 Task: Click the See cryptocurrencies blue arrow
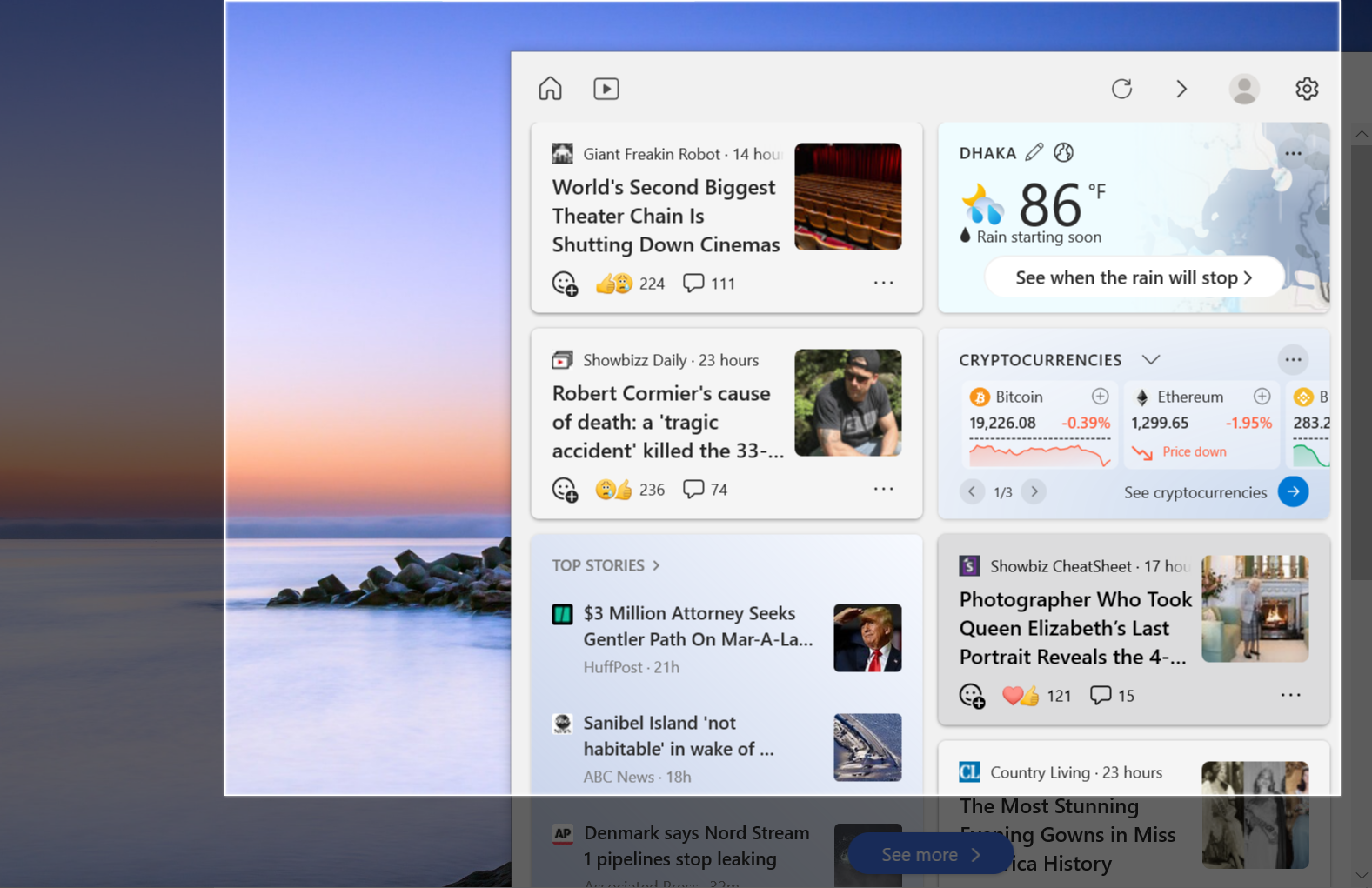point(1294,491)
